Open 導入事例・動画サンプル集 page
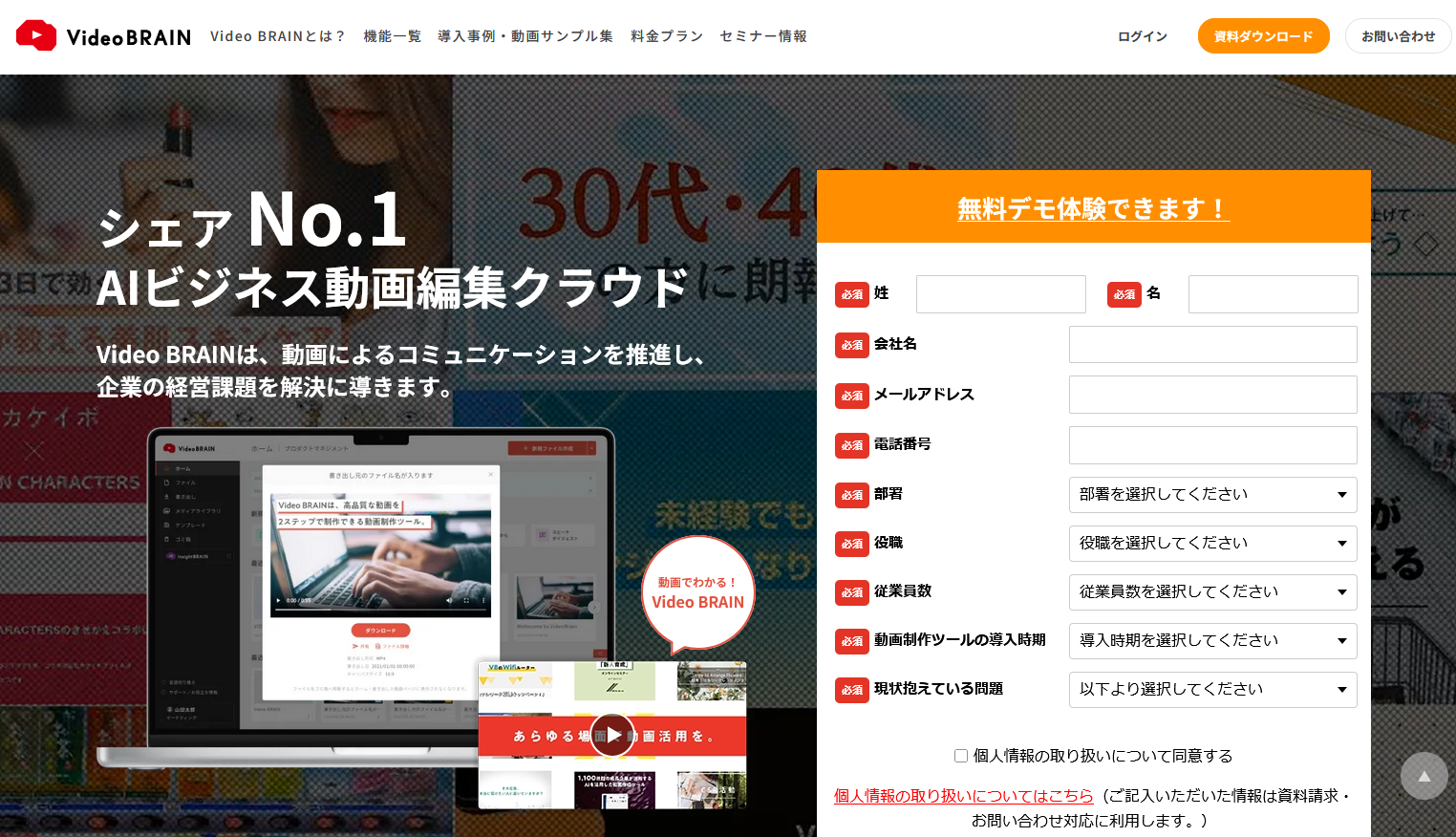1456x837 pixels. tap(525, 36)
